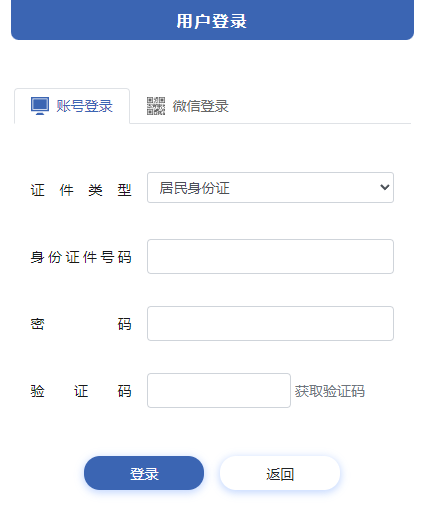
Task: Click the 获取验证码 link
Action: click(x=330, y=391)
